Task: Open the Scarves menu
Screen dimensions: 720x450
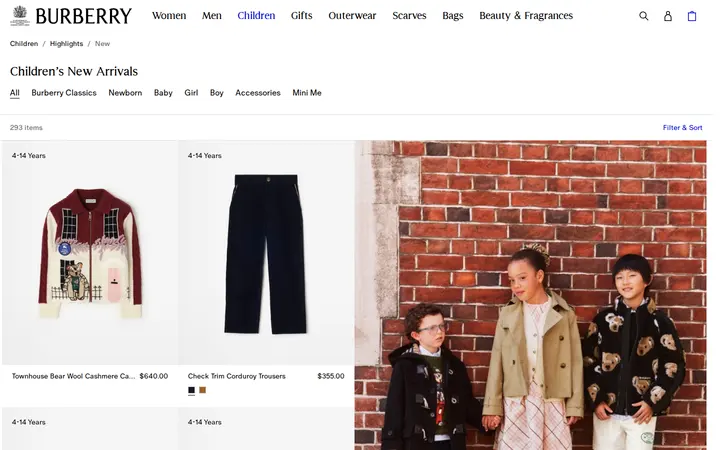Action: coord(409,16)
